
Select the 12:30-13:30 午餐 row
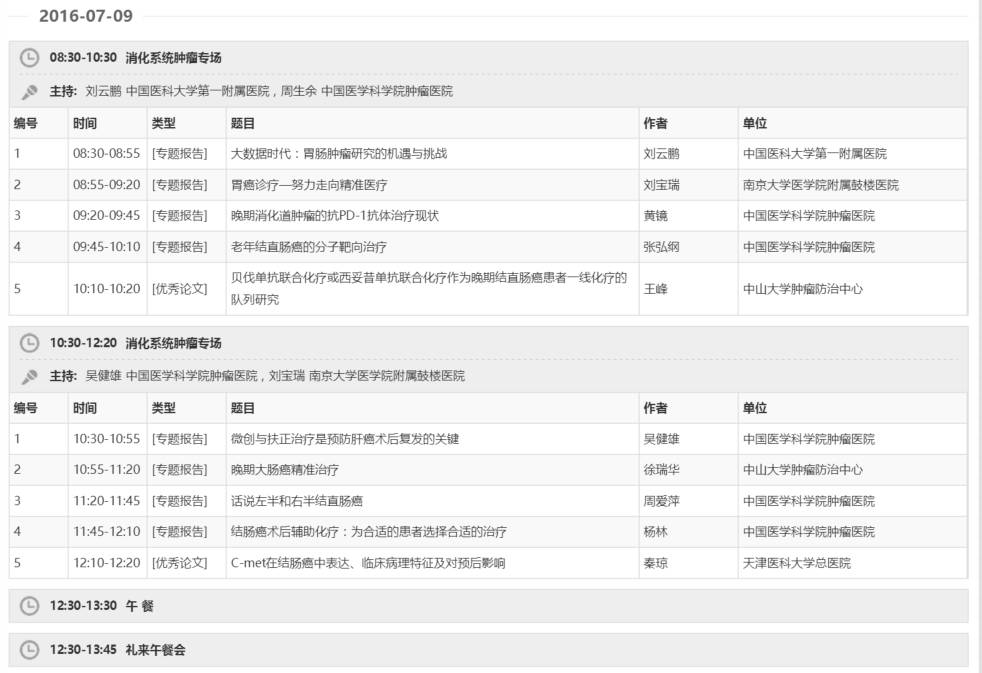click(x=488, y=605)
